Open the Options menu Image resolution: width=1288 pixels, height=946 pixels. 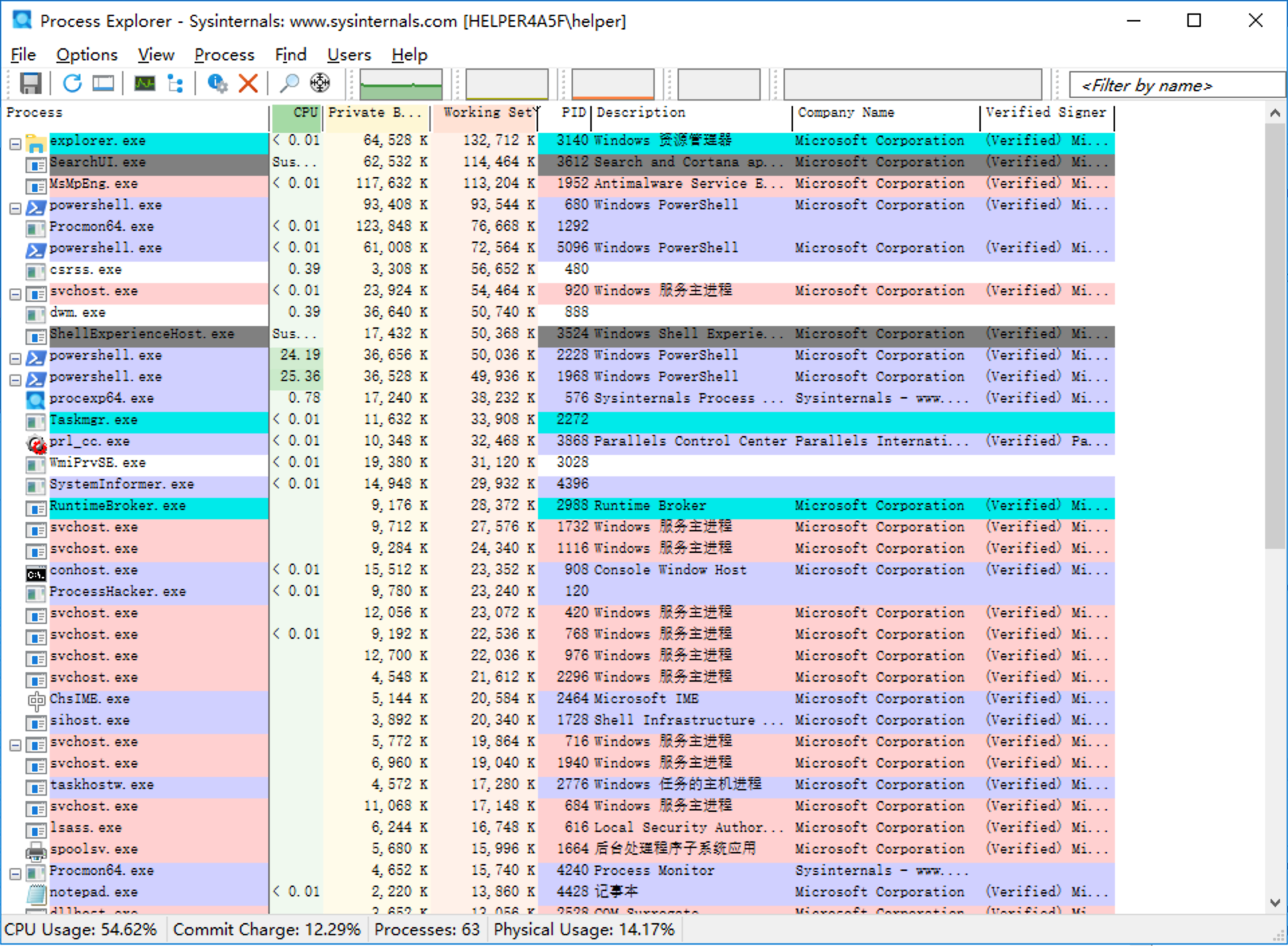(x=87, y=54)
